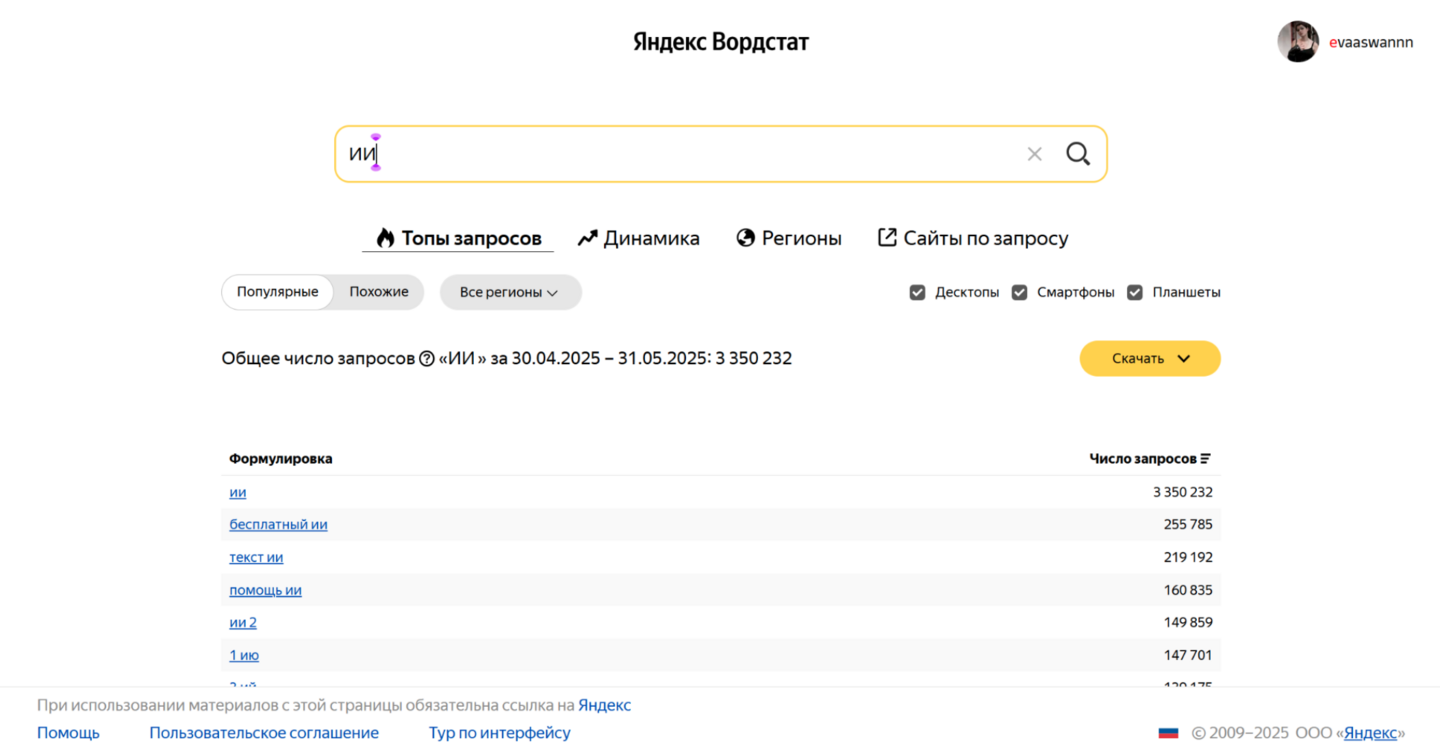
Task: Open the бесплатный ии query link
Action: (x=278, y=525)
